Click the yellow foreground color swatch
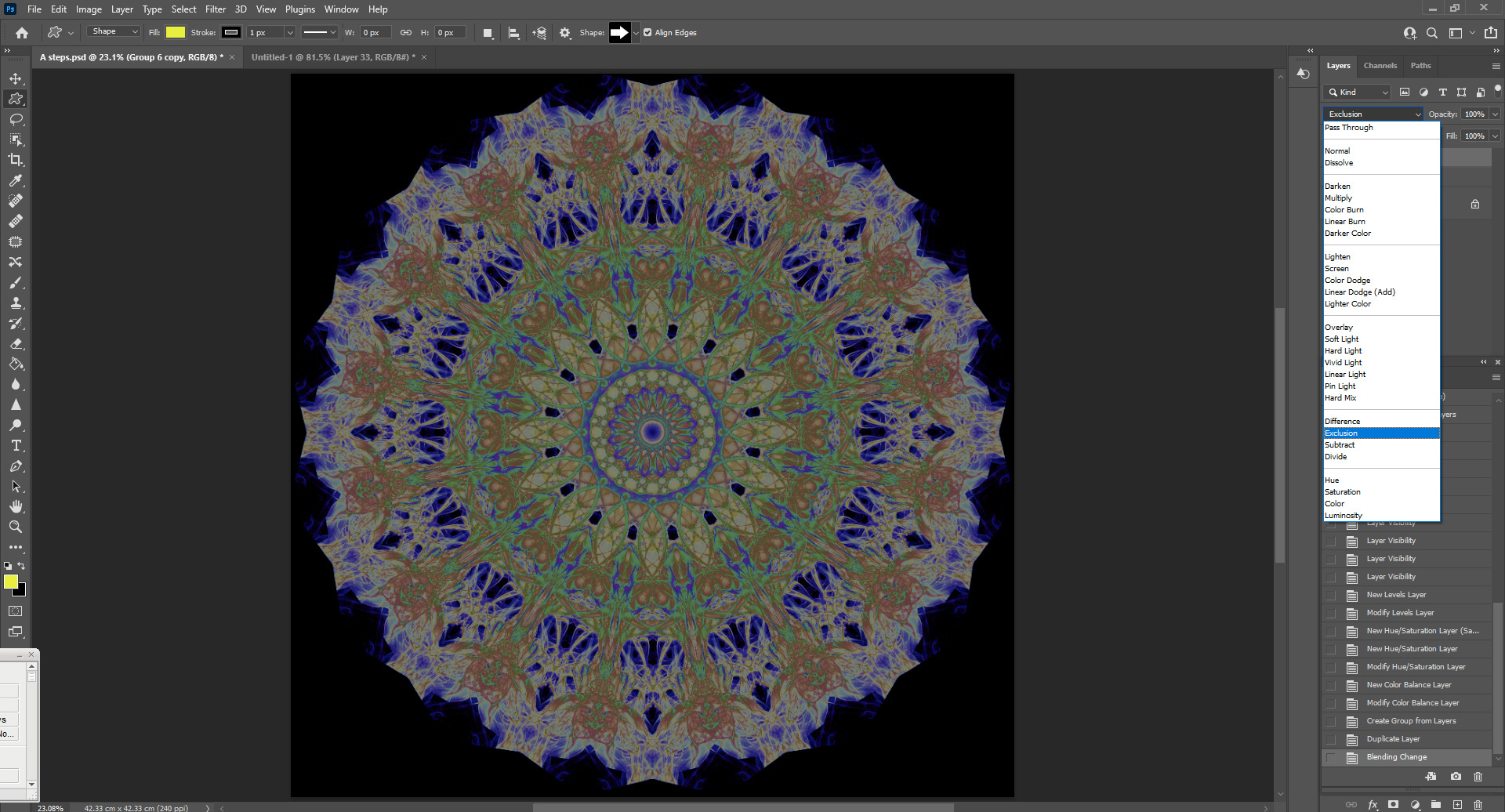 [11, 582]
